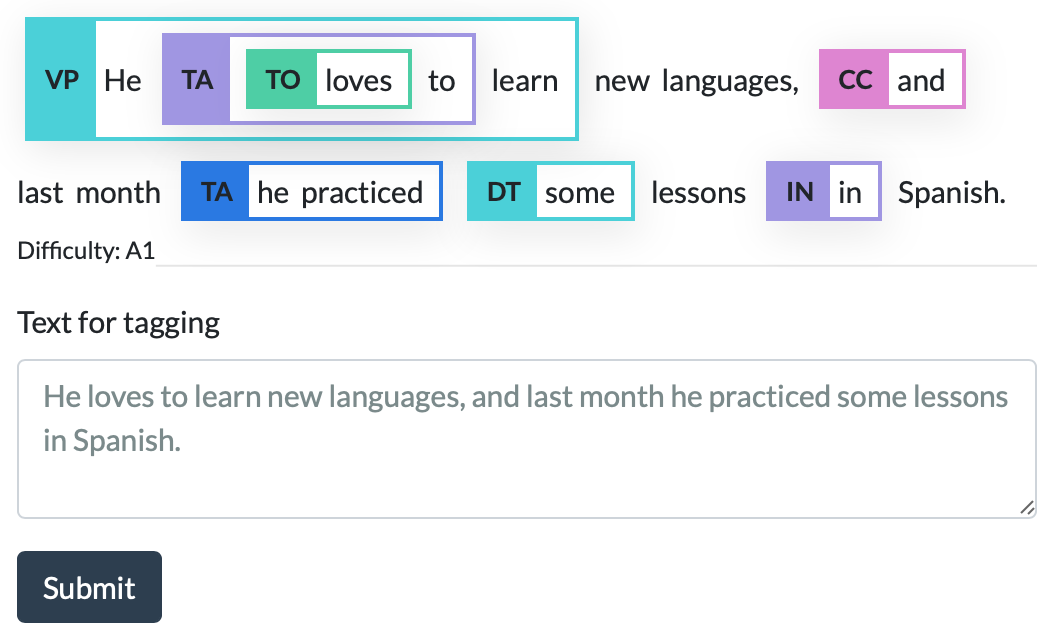Click the word "some" in DT tag
The height and width of the screenshot is (640, 1058).
[x=580, y=191]
